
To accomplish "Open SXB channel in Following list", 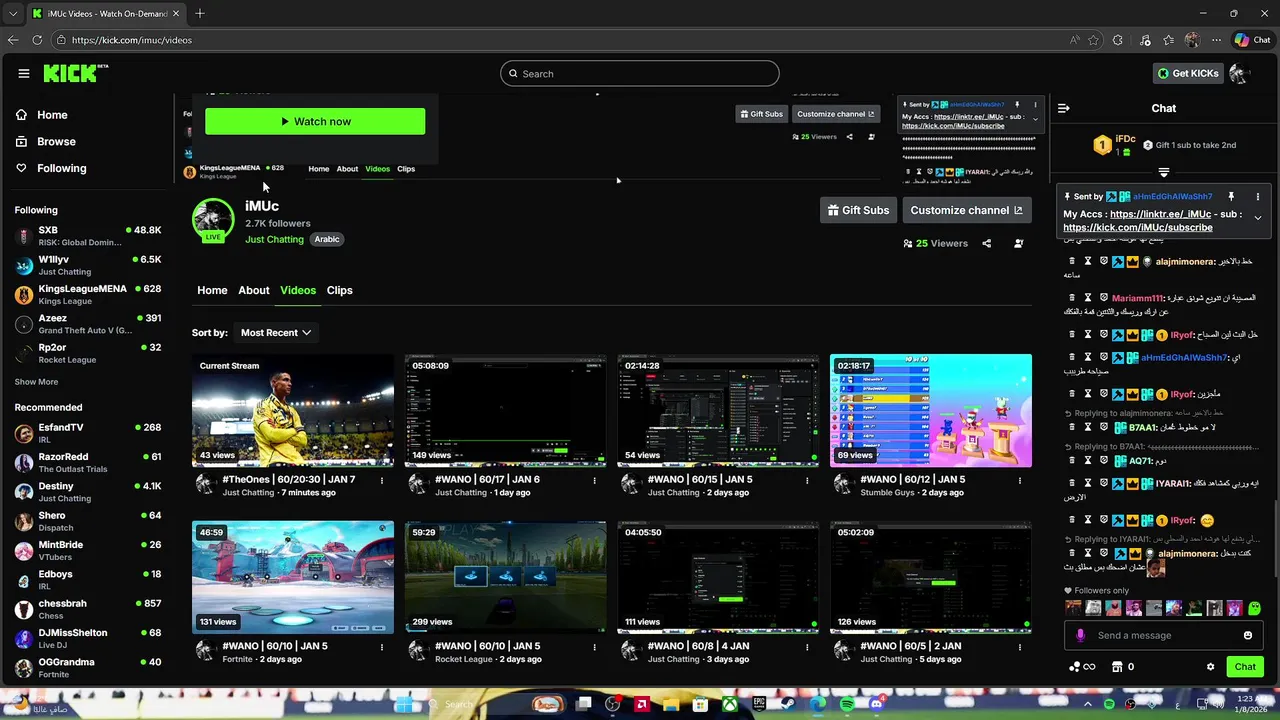I will point(88,236).
